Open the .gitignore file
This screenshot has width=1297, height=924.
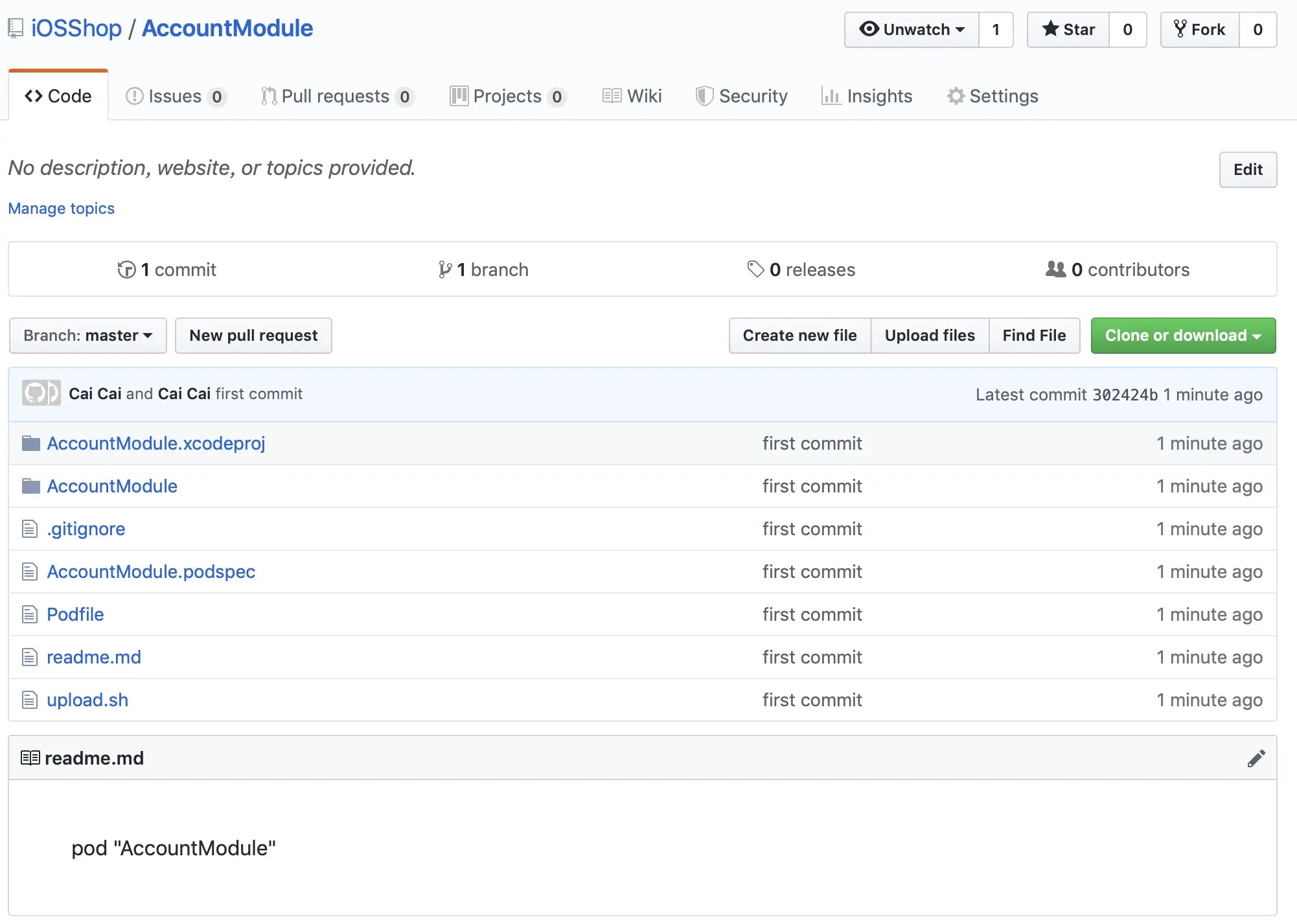click(86, 529)
